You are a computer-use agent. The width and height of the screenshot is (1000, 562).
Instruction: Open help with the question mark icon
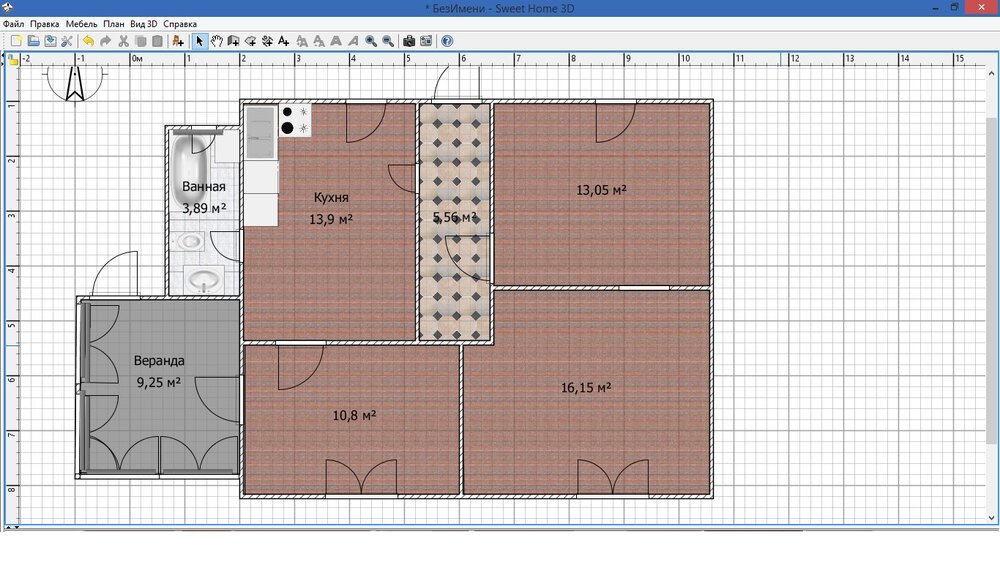pyautogui.click(x=447, y=41)
